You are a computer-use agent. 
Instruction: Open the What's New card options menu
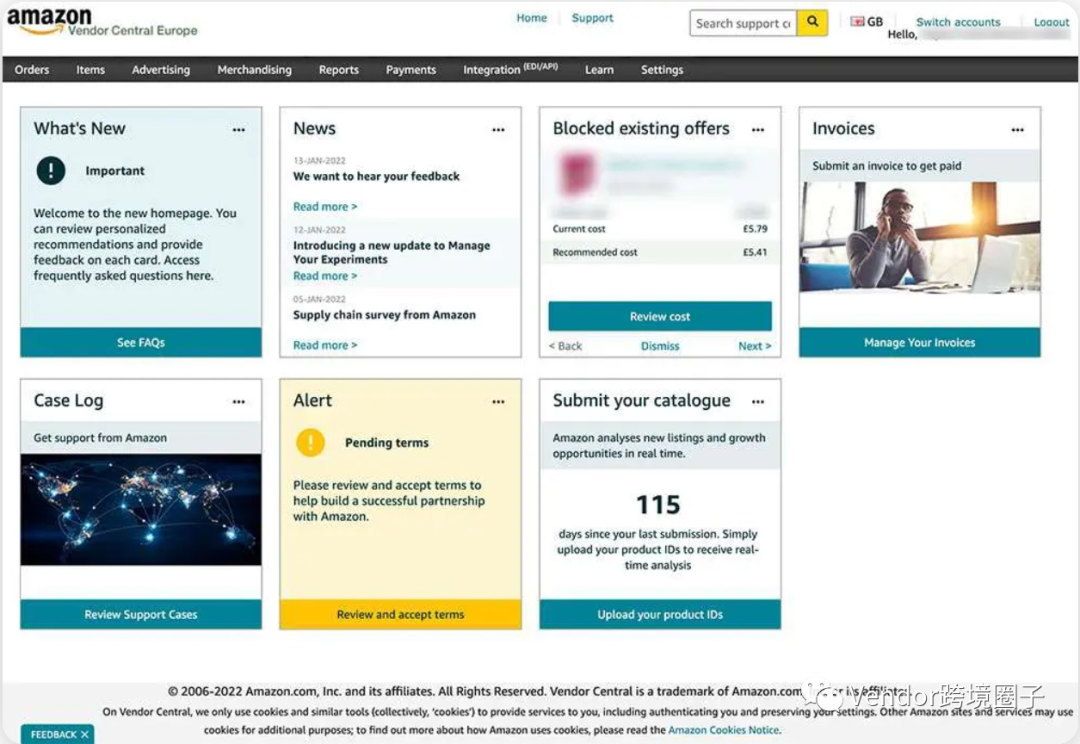(238, 130)
